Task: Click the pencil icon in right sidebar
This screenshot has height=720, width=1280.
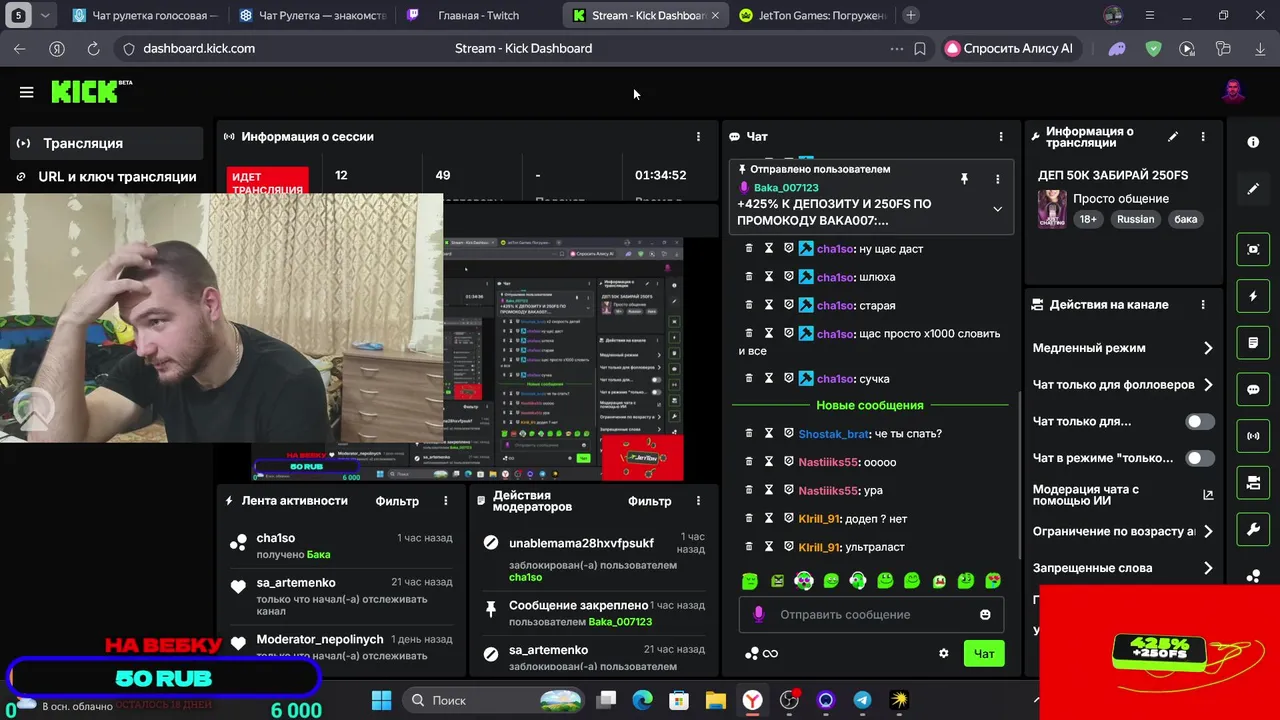Action: click(x=1253, y=188)
